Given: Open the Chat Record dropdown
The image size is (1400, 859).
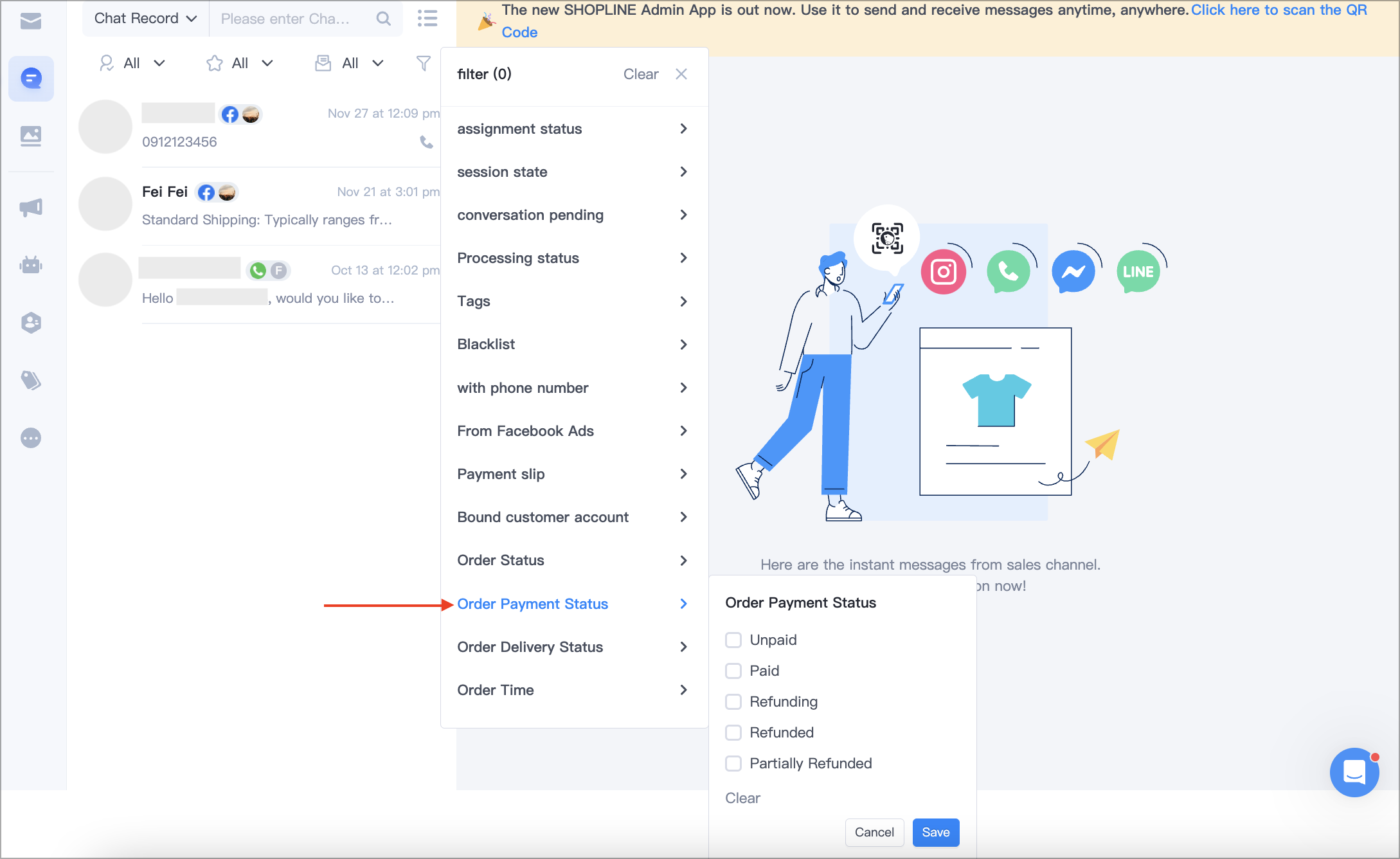Looking at the screenshot, I should pos(146,19).
